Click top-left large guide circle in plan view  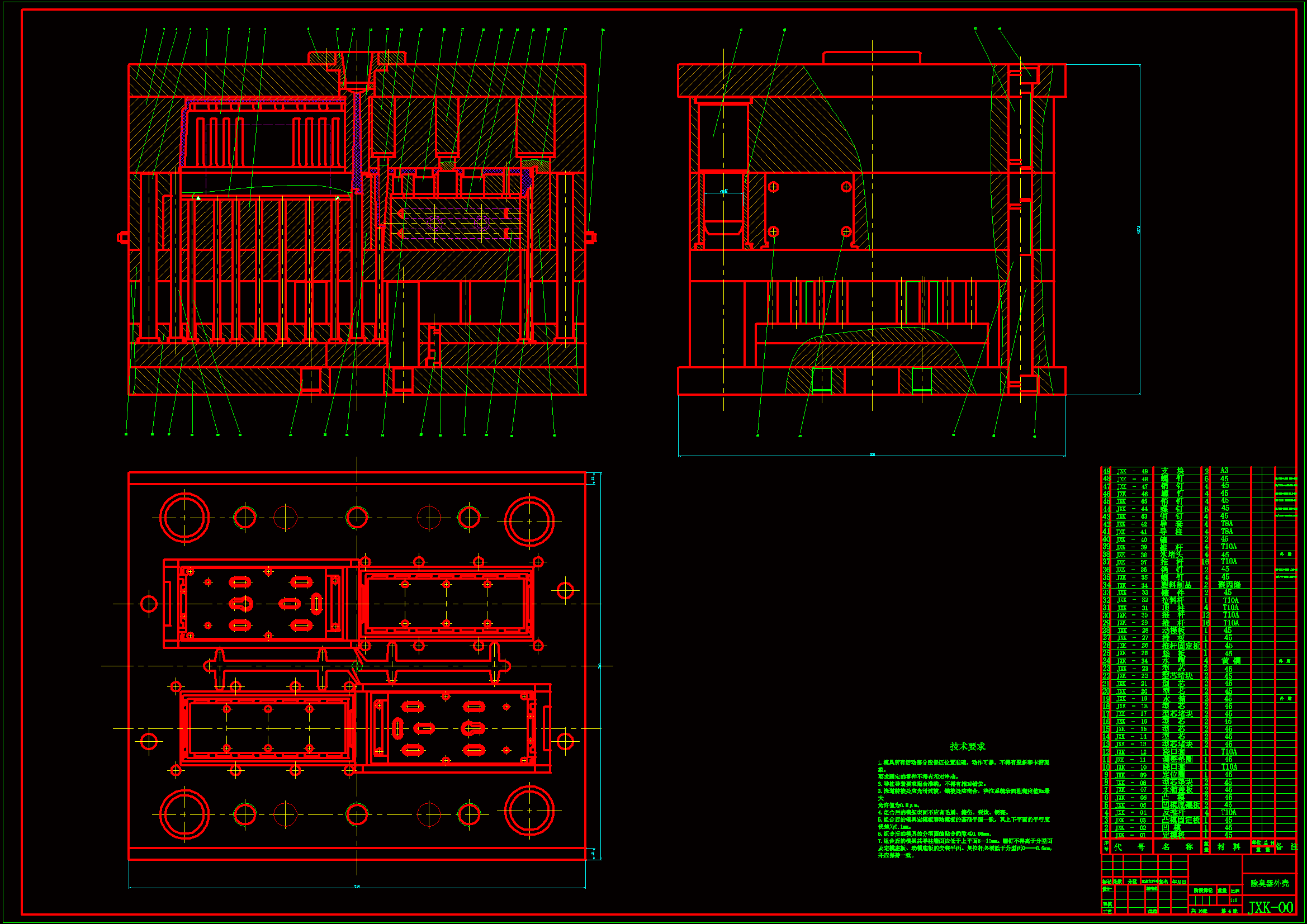point(184,518)
